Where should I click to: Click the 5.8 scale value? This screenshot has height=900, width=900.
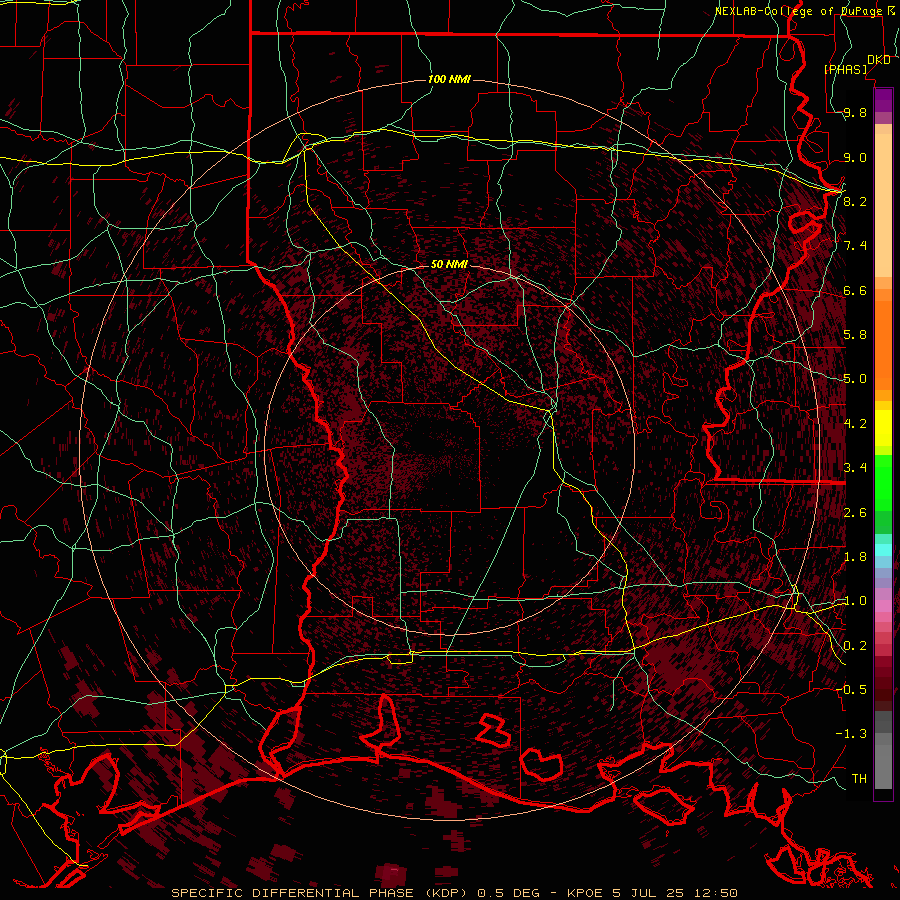855,335
